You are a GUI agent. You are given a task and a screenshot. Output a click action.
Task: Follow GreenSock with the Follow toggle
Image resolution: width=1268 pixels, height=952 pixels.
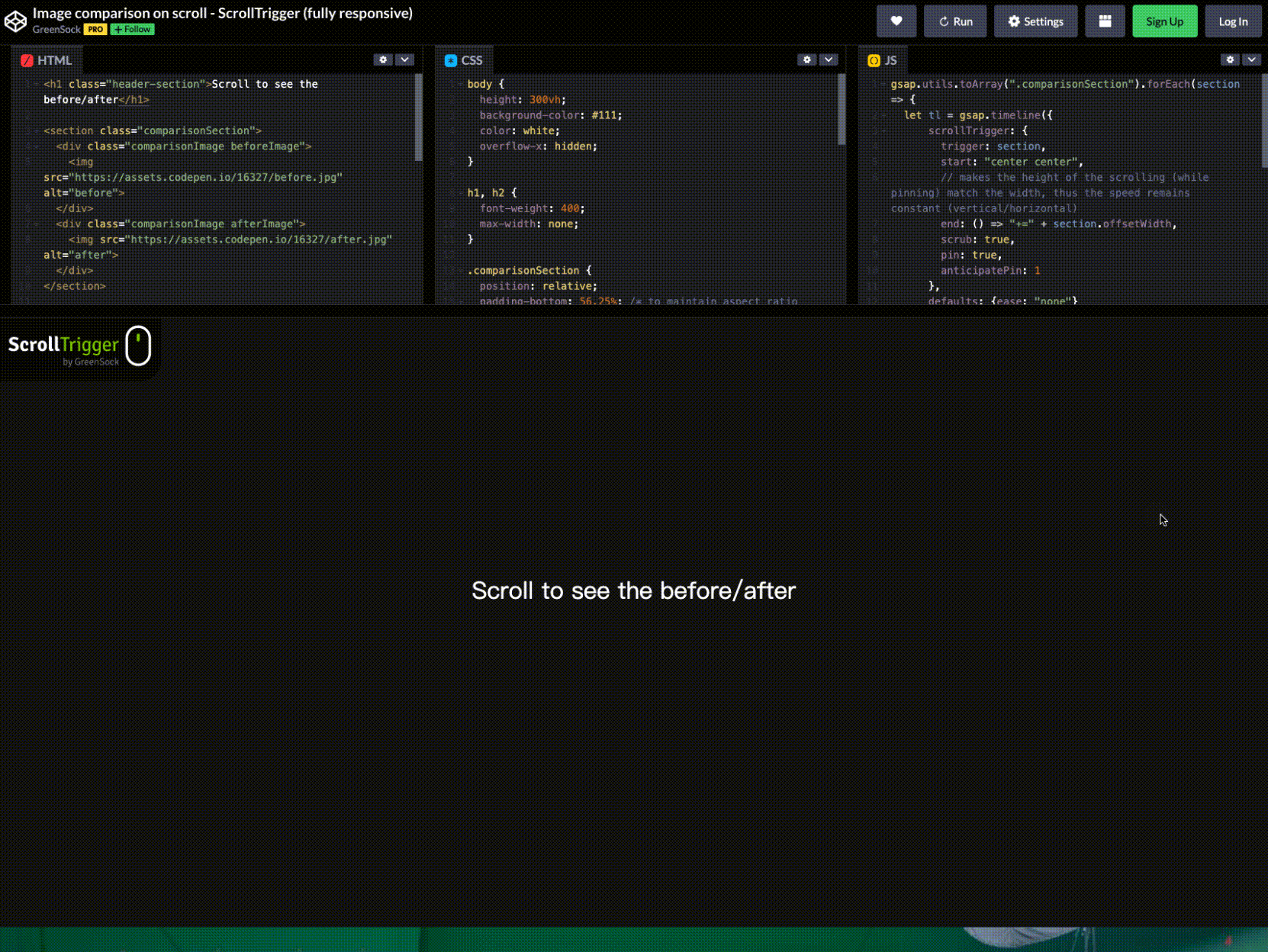[131, 29]
